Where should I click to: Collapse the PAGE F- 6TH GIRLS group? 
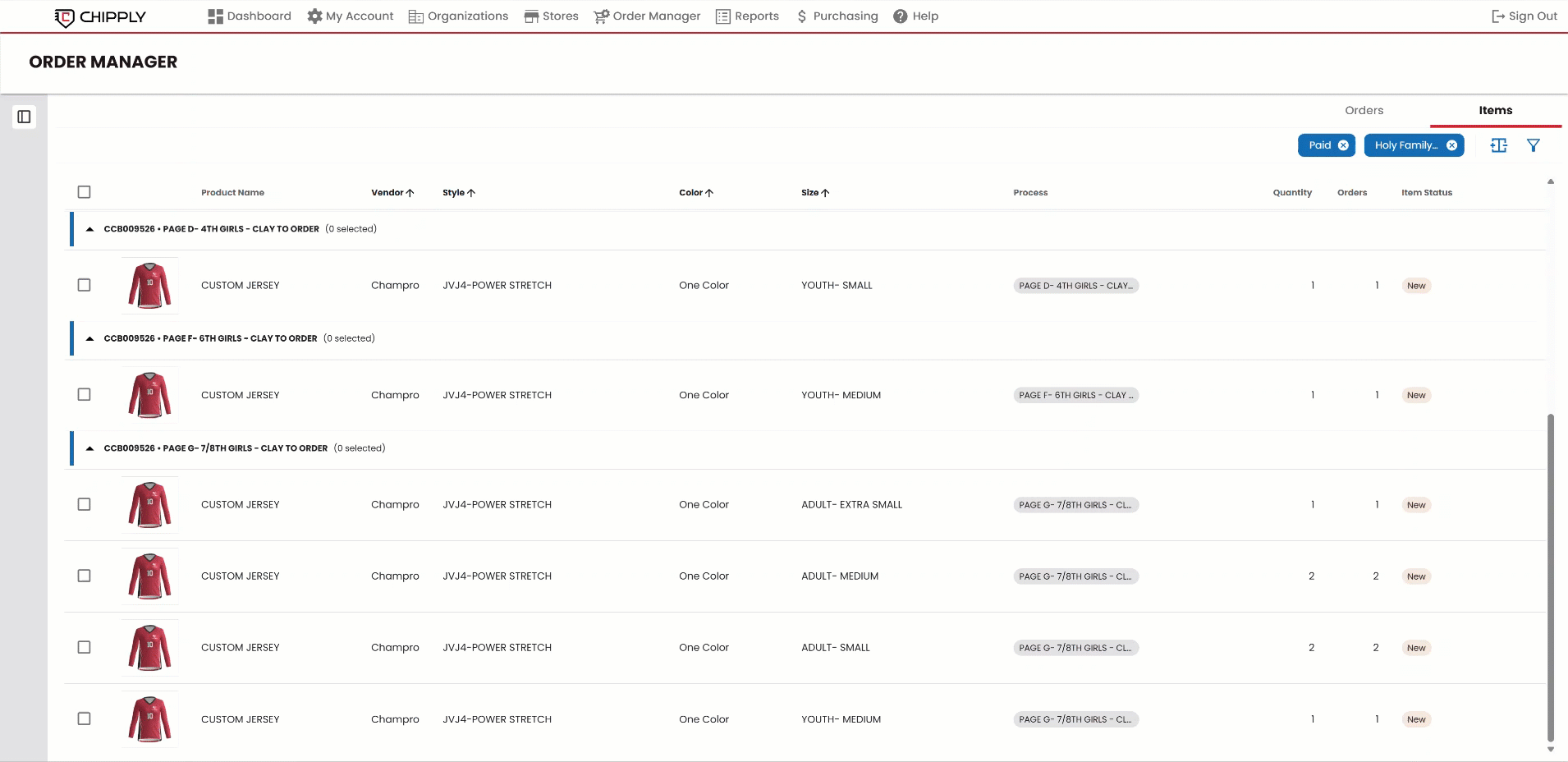89,338
